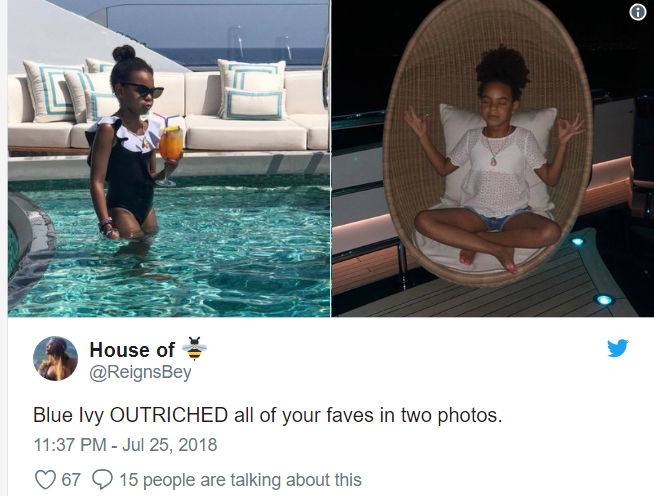The width and height of the screenshot is (654, 496).
Task: Open replies via the speech bubble icon
Action: 102,480
